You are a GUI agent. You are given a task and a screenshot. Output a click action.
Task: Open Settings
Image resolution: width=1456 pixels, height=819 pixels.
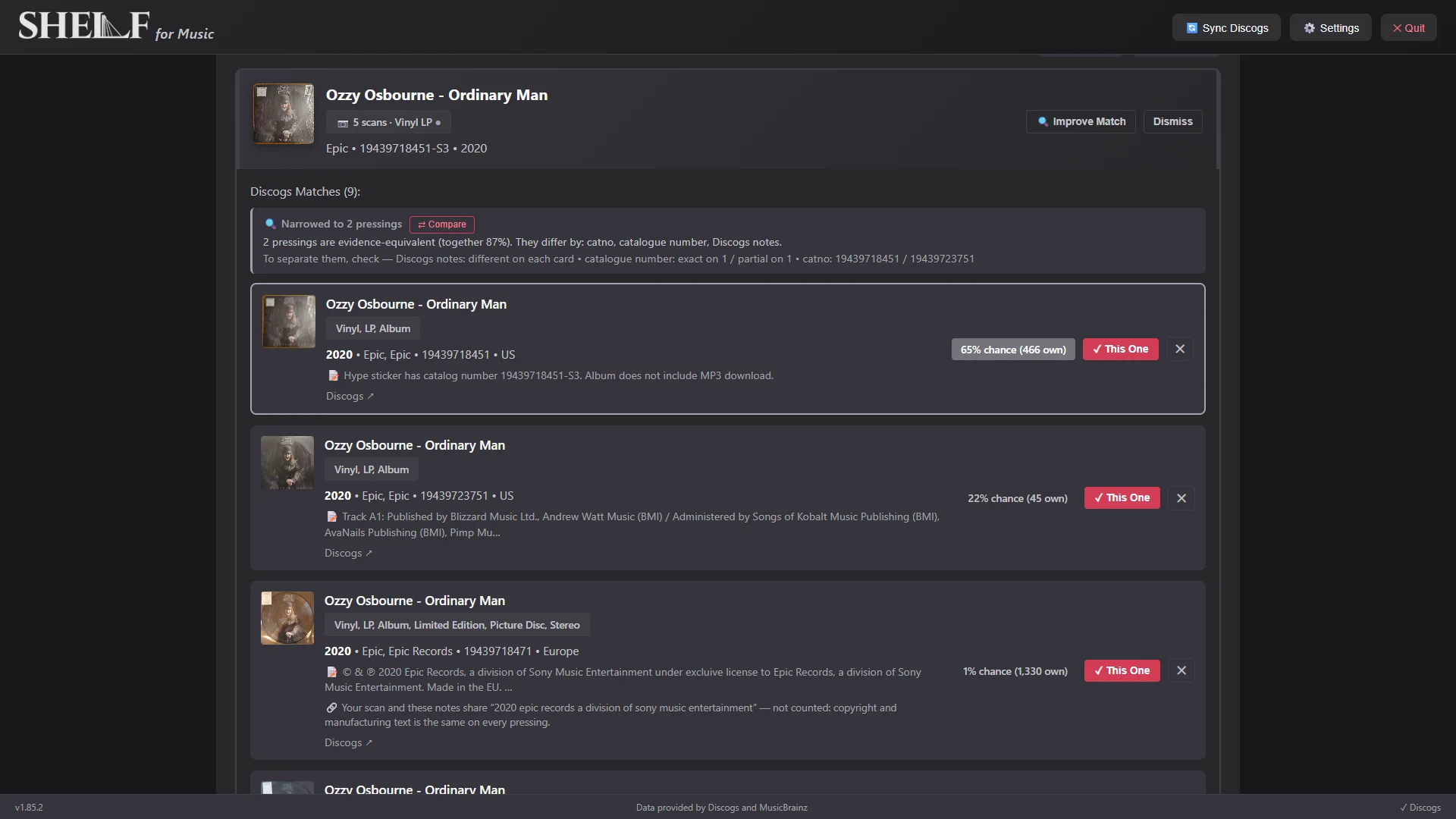pyautogui.click(x=1331, y=28)
